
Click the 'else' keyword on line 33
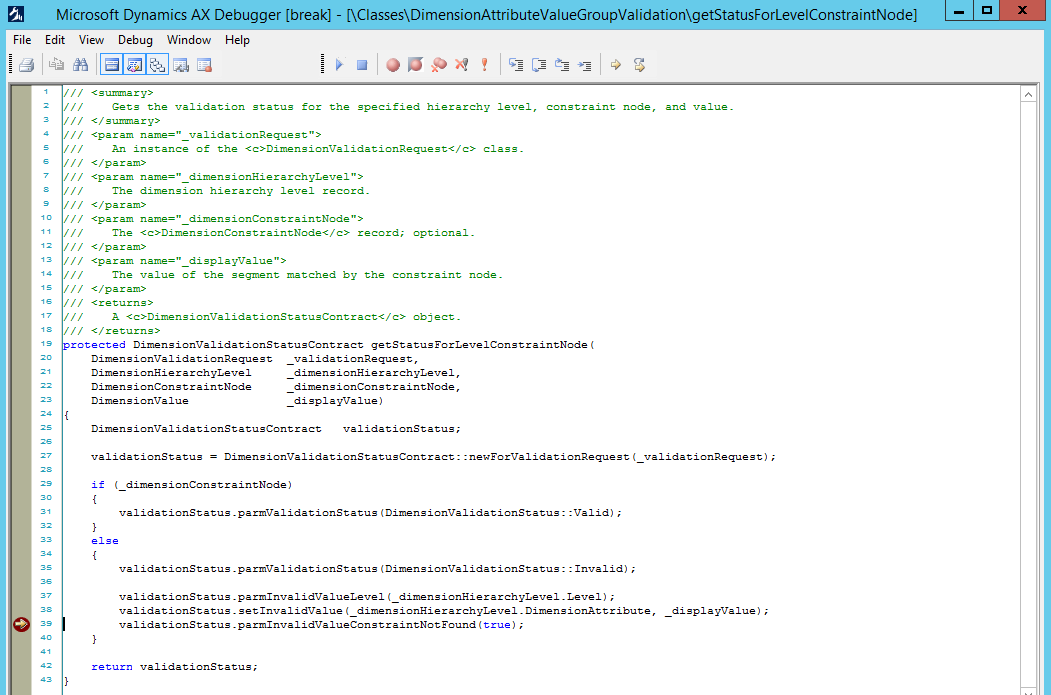(105, 542)
